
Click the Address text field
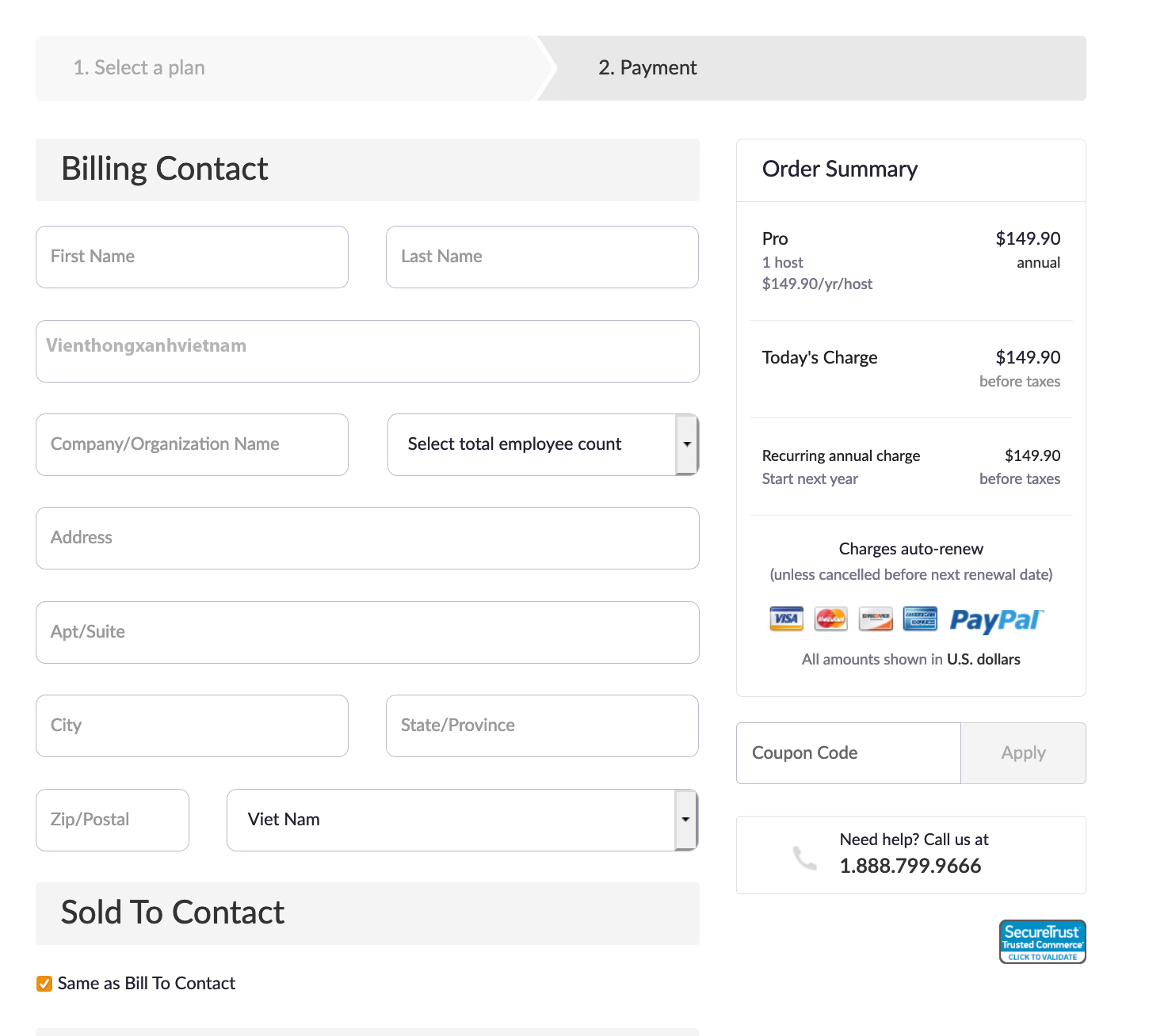[367, 538]
